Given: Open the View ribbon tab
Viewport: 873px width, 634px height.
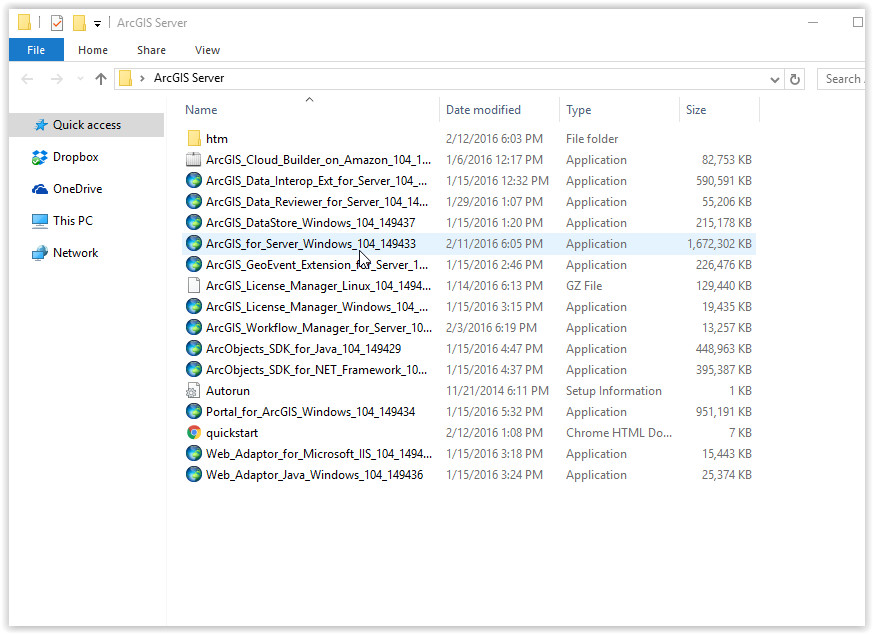Looking at the screenshot, I should coord(207,50).
